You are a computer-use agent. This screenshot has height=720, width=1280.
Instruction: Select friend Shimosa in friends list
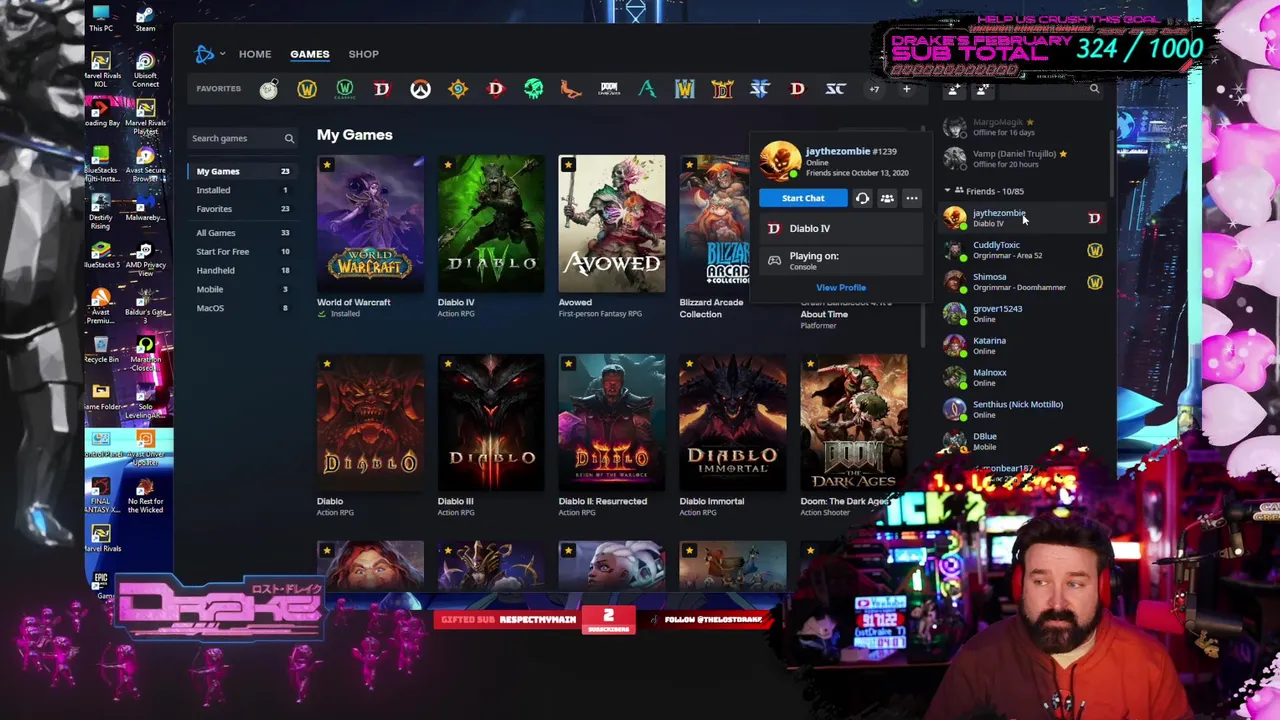[x=1022, y=282]
